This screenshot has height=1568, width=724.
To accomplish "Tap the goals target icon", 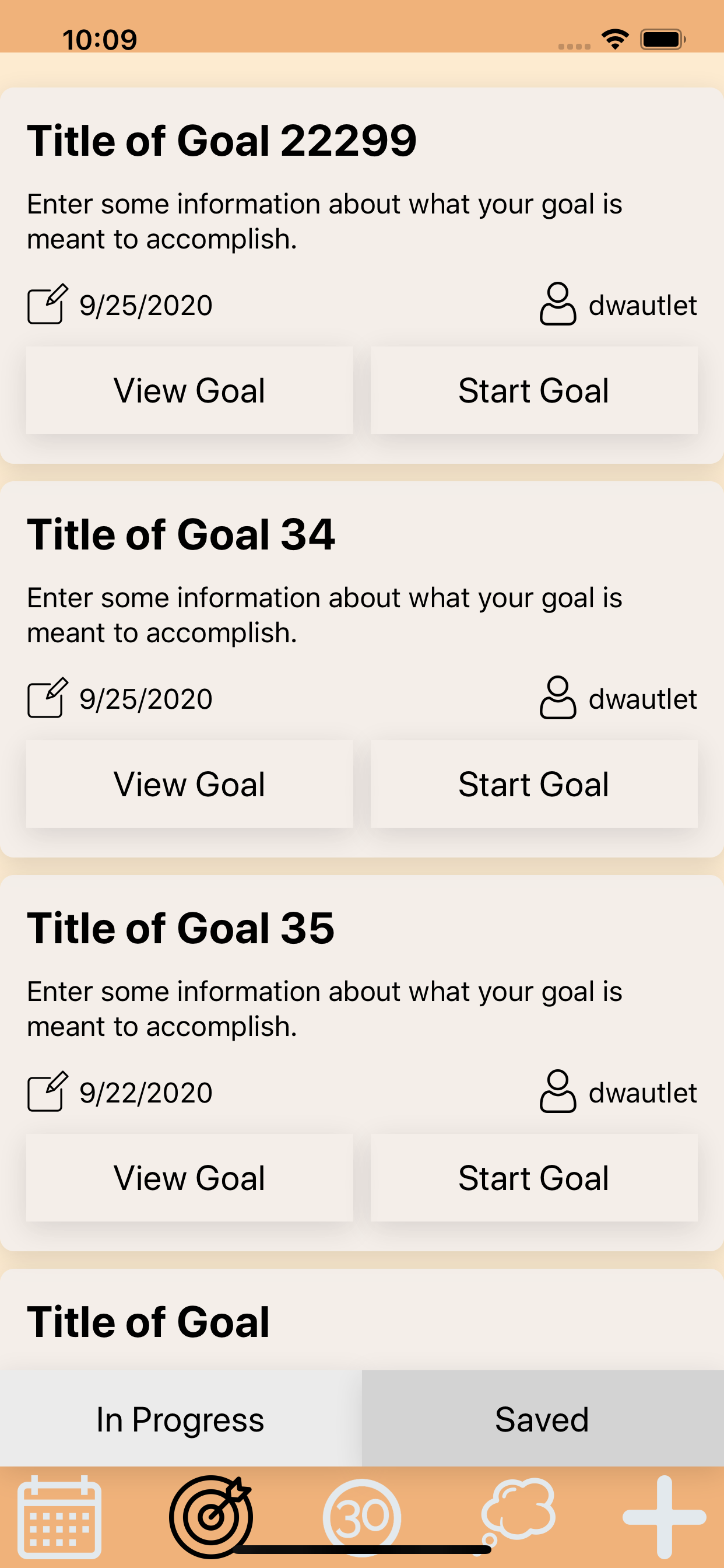I will coord(210,1514).
